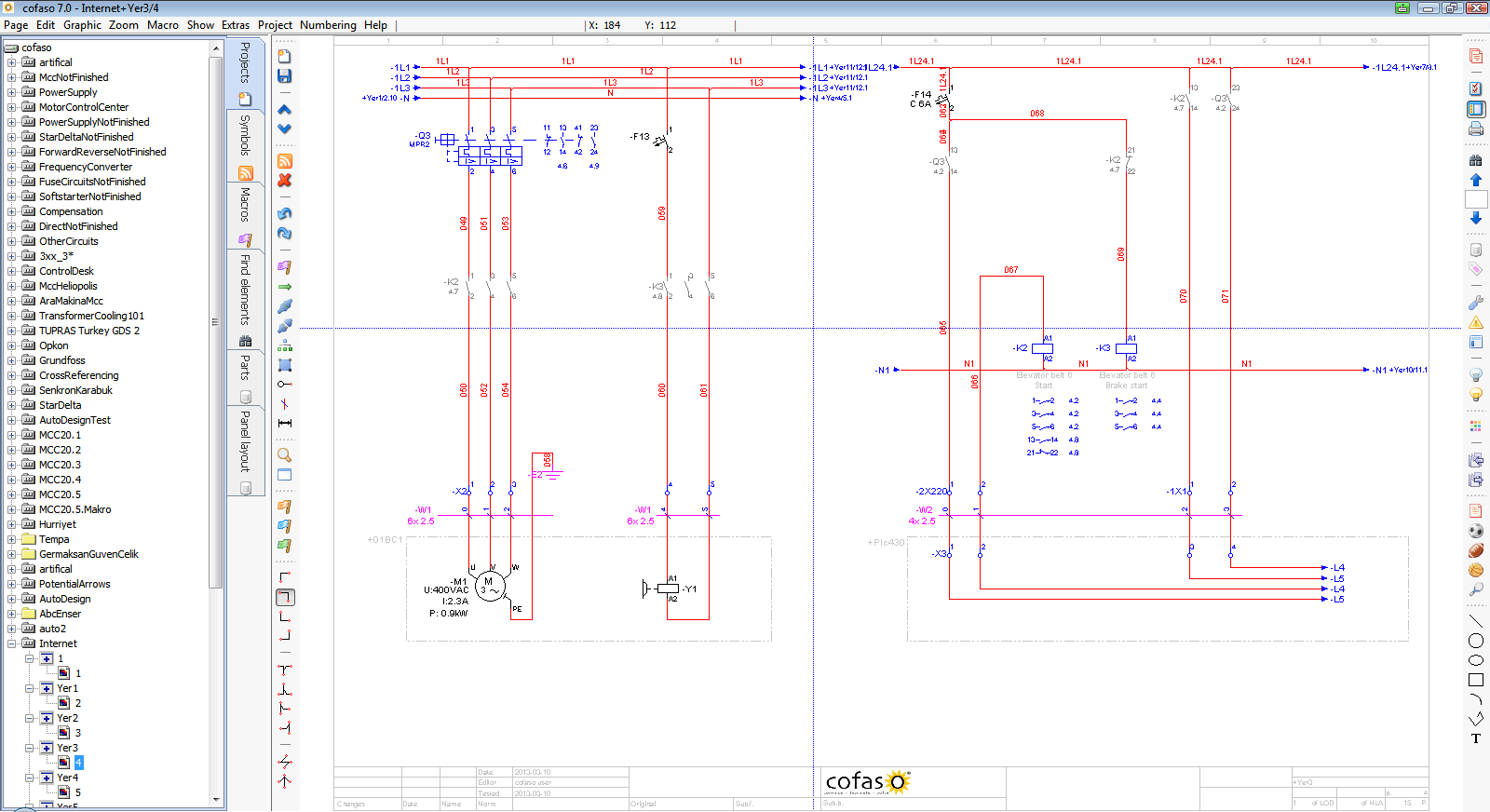Click the green hierarchy tree icon
Image resolution: width=1490 pixels, height=812 pixels.
[285, 345]
